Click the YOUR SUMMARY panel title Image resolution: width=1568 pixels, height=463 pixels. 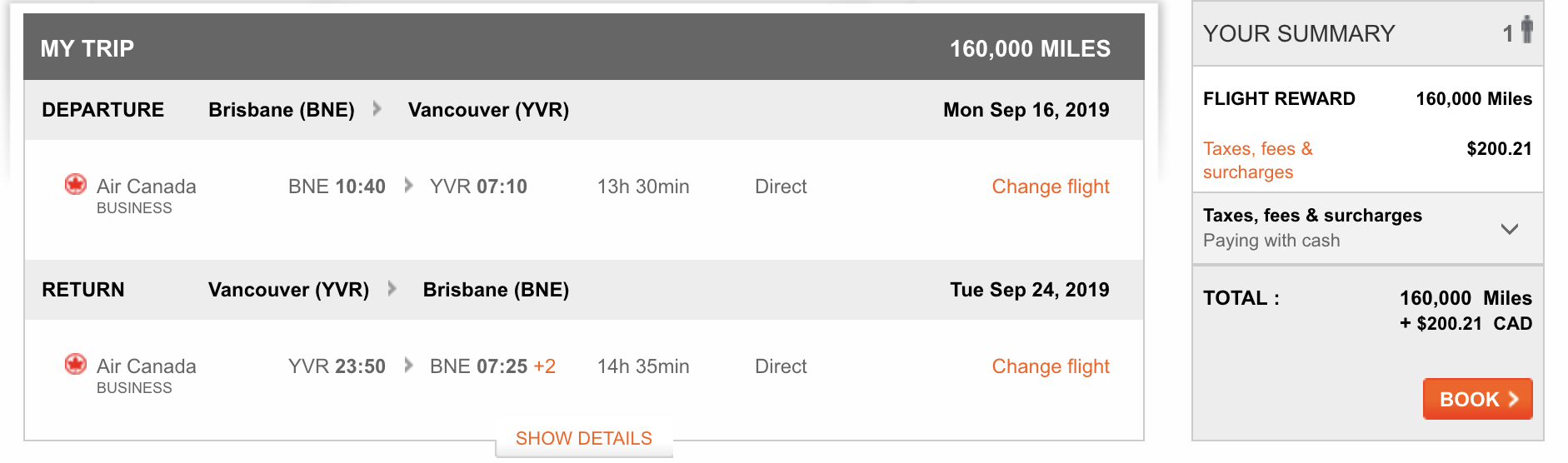[1299, 33]
